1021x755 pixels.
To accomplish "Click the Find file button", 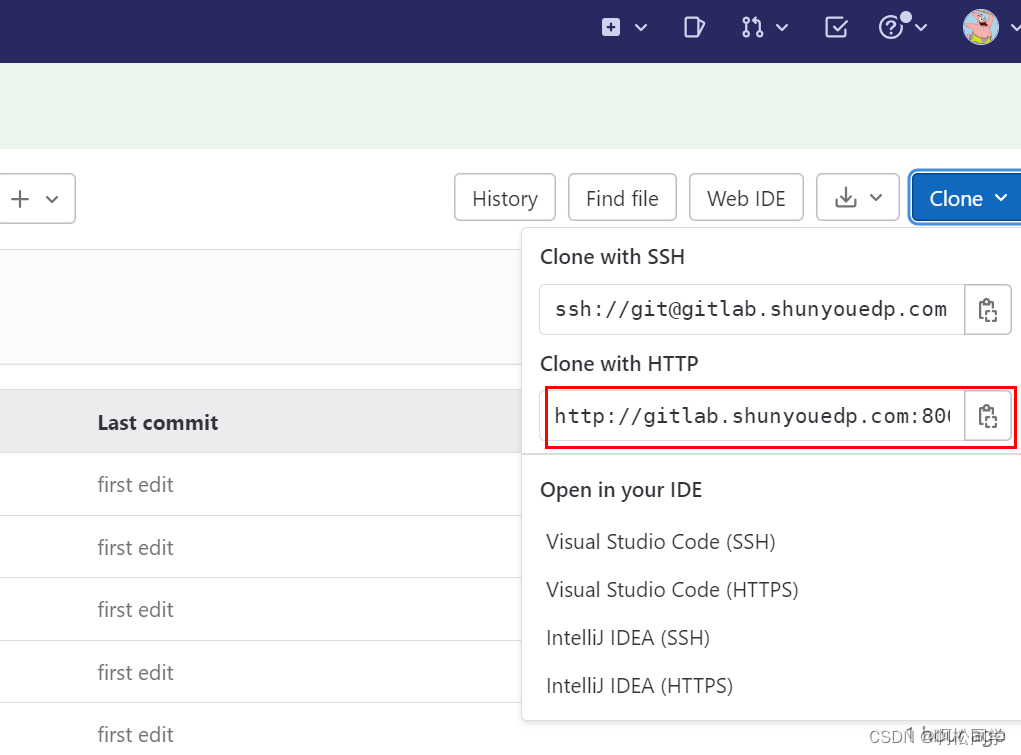I will click(622, 198).
